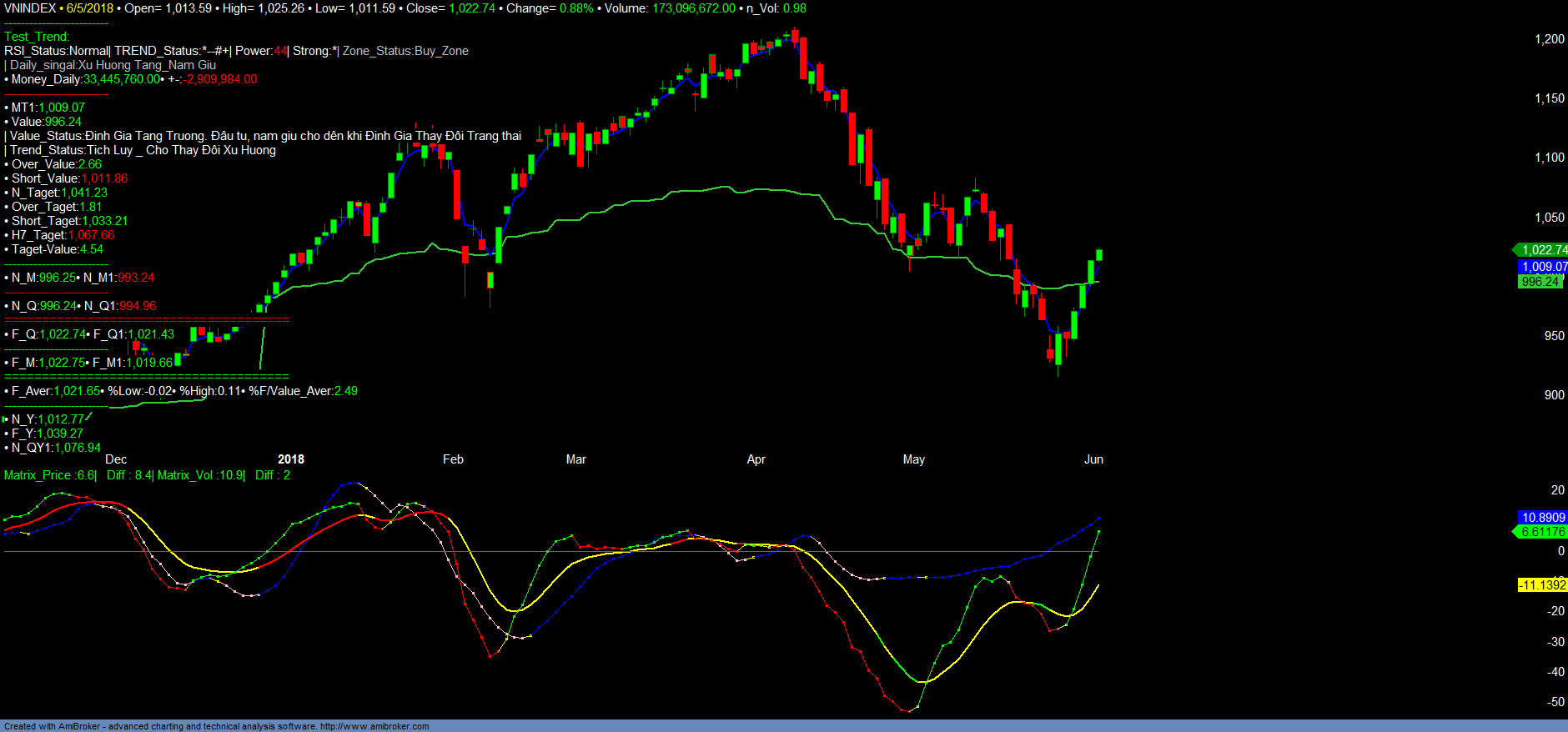Screen dimensions: 1568x732
Task: Select the green 996.24 value tag on the axis
Action: click(x=1540, y=282)
